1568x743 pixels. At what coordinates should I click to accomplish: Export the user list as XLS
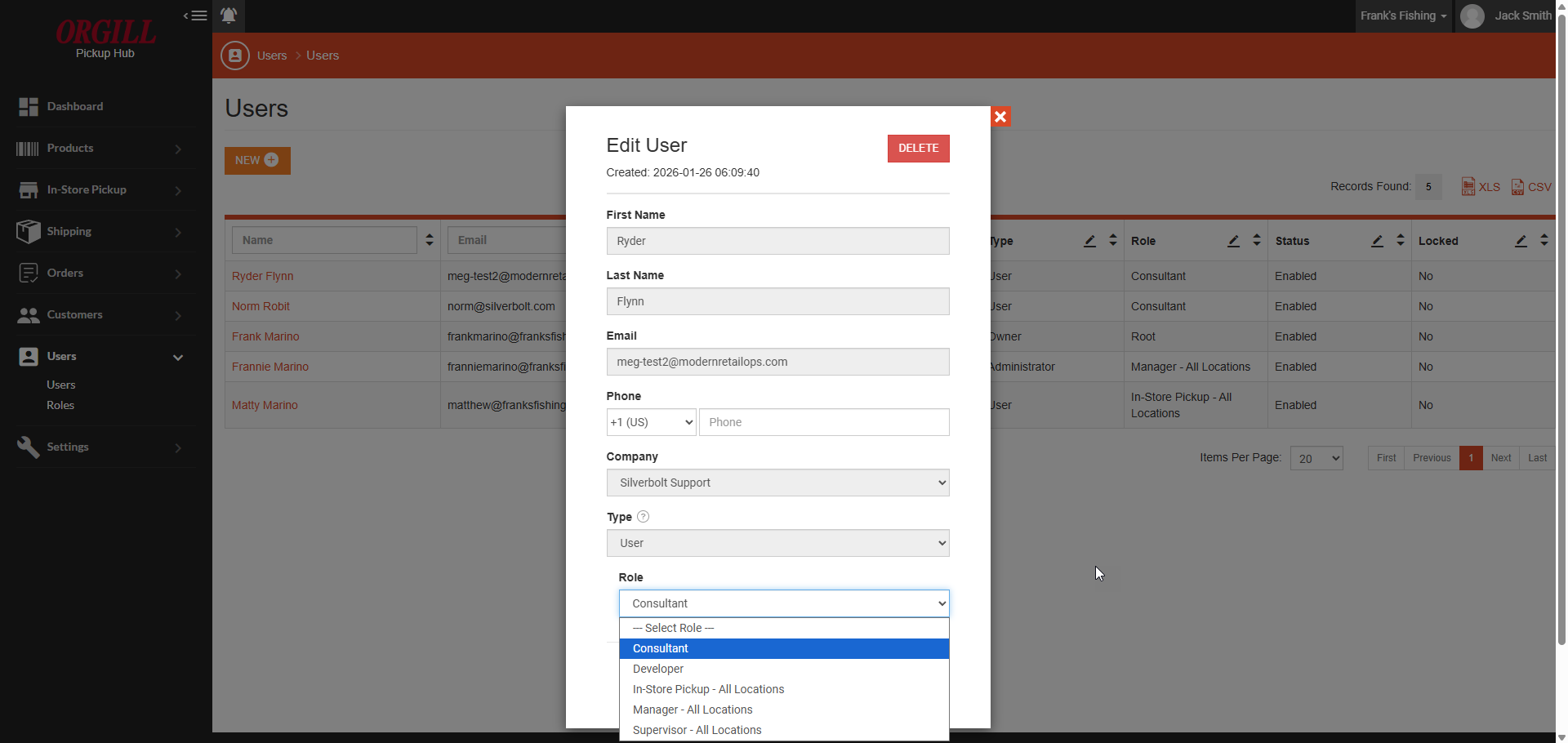(1481, 186)
